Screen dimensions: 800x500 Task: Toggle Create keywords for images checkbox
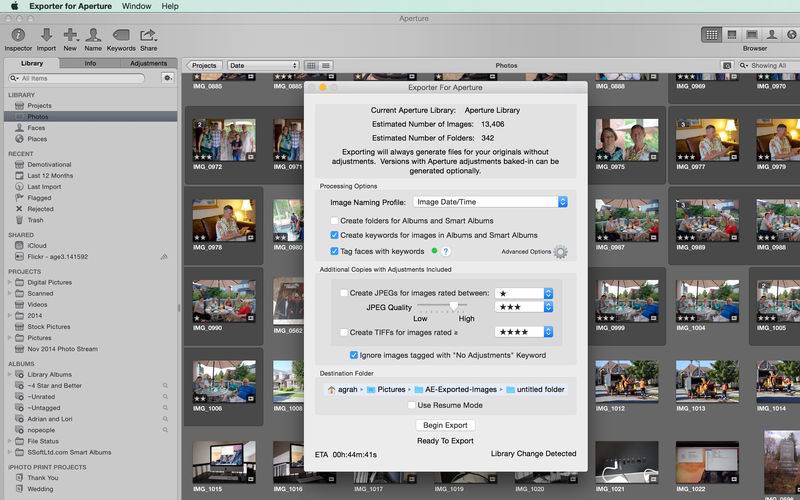335,235
